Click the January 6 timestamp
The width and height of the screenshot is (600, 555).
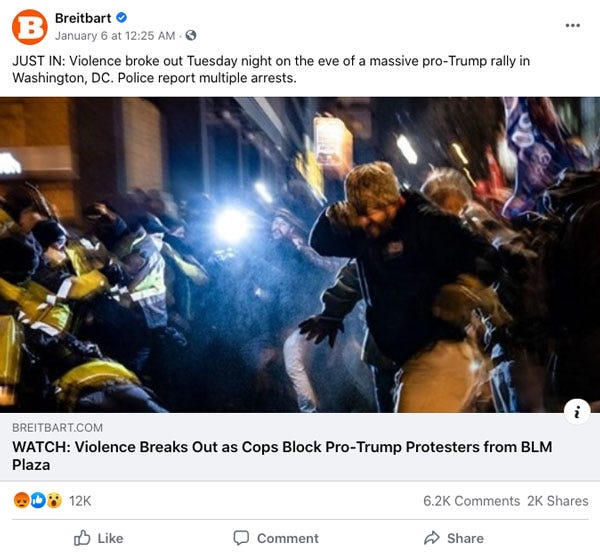[x=115, y=36]
